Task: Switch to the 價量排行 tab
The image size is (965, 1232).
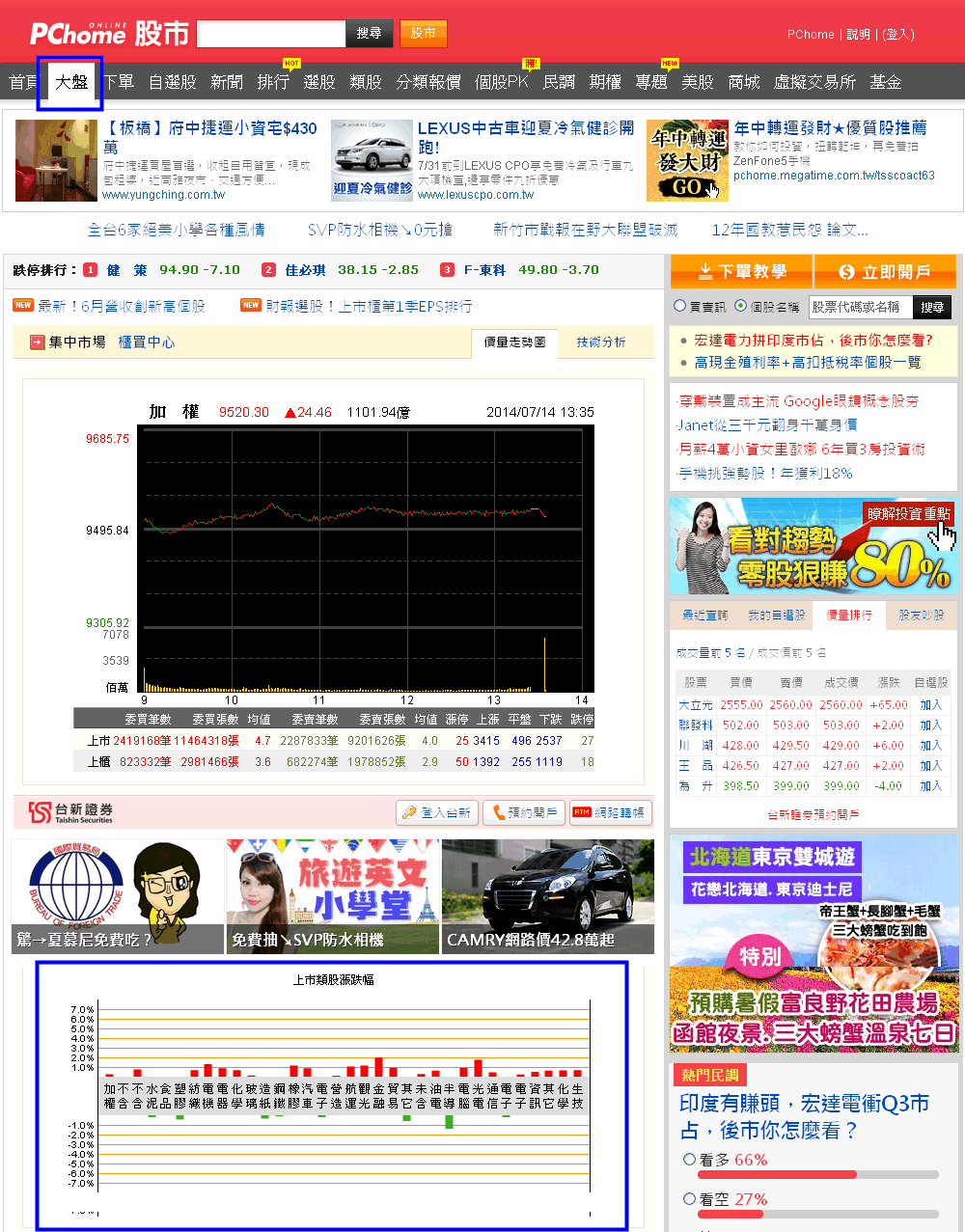Action: click(x=849, y=615)
